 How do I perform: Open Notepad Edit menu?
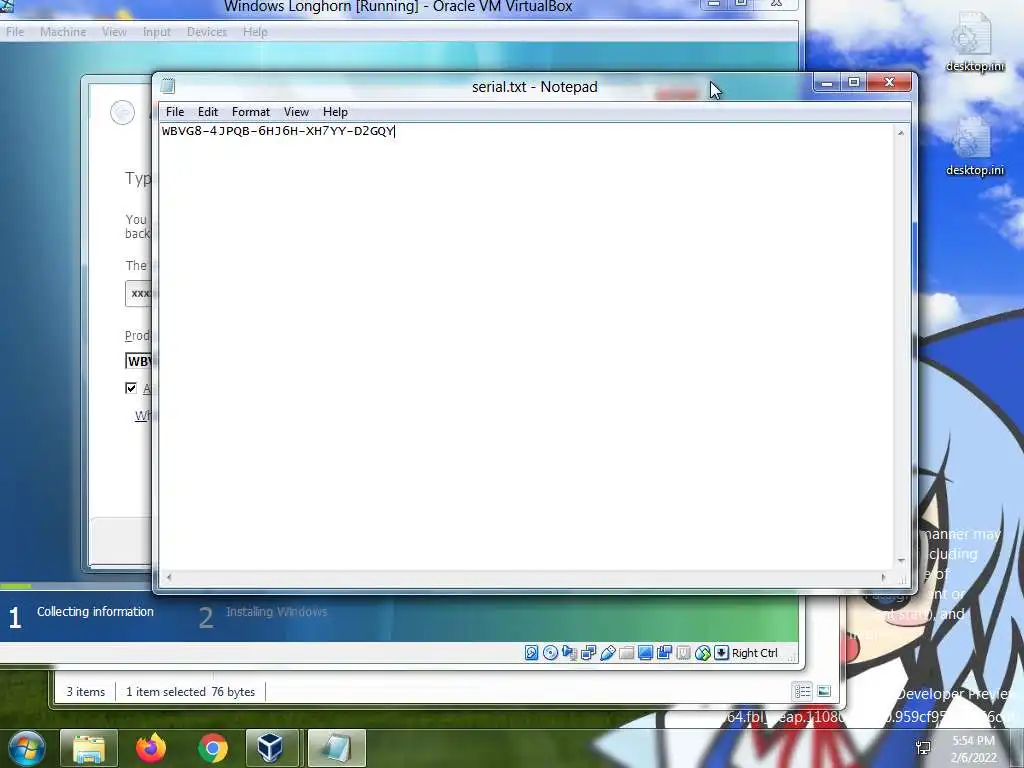[208, 112]
